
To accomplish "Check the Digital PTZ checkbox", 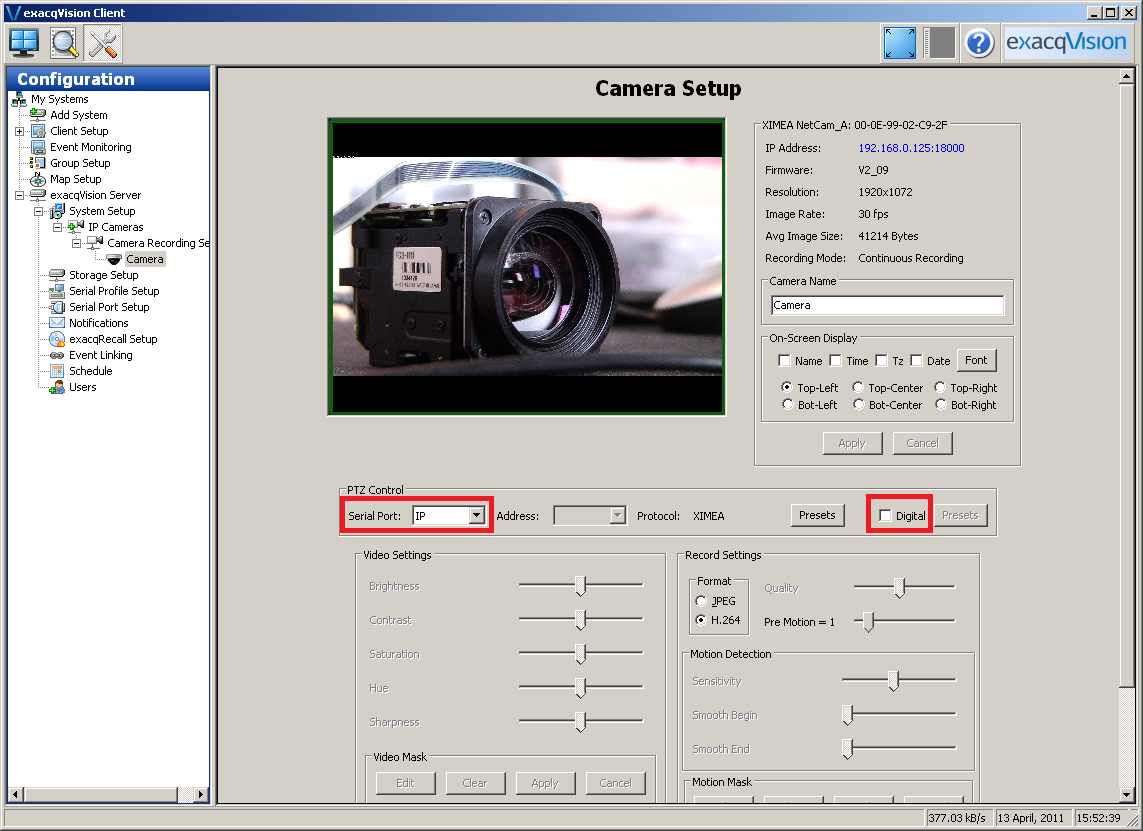I will tap(885, 515).
